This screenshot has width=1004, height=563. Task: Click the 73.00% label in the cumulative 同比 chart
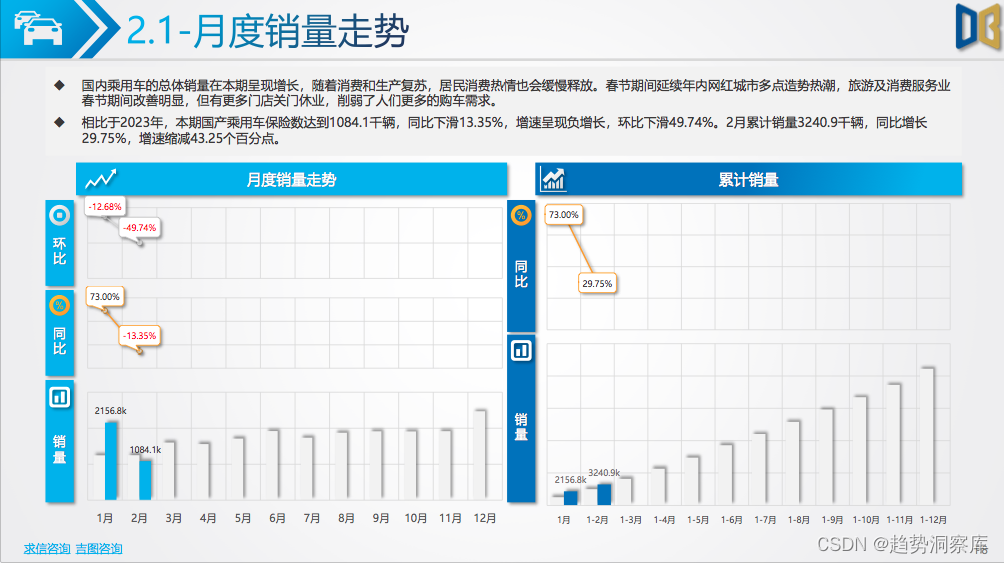pyautogui.click(x=563, y=215)
